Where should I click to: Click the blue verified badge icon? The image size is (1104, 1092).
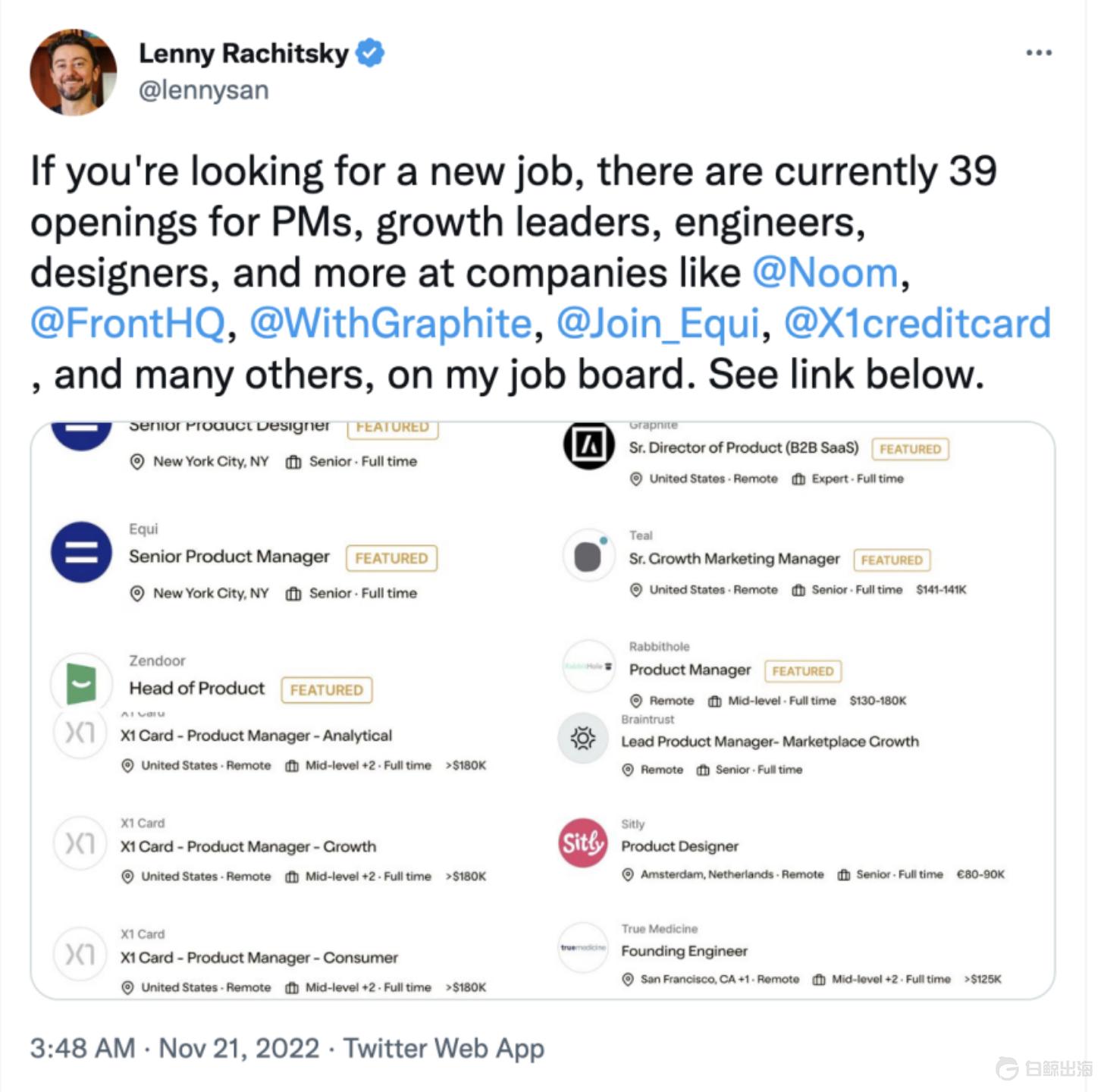pyautogui.click(x=369, y=52)
